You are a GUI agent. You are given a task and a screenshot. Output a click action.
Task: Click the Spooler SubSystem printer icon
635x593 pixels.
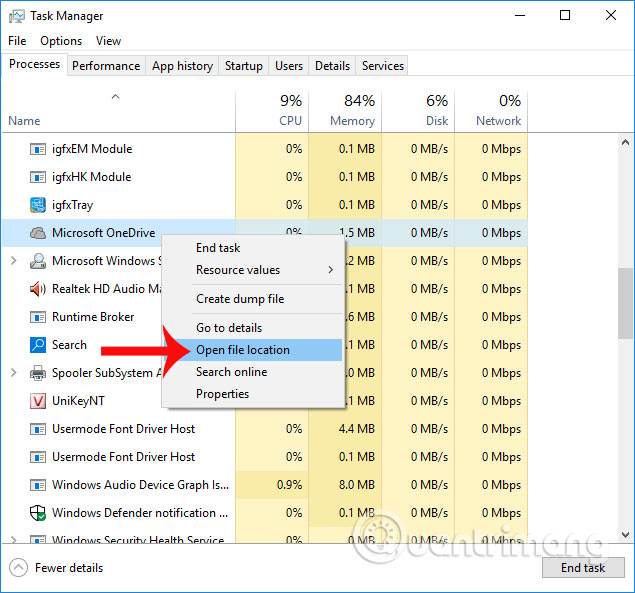38,373
